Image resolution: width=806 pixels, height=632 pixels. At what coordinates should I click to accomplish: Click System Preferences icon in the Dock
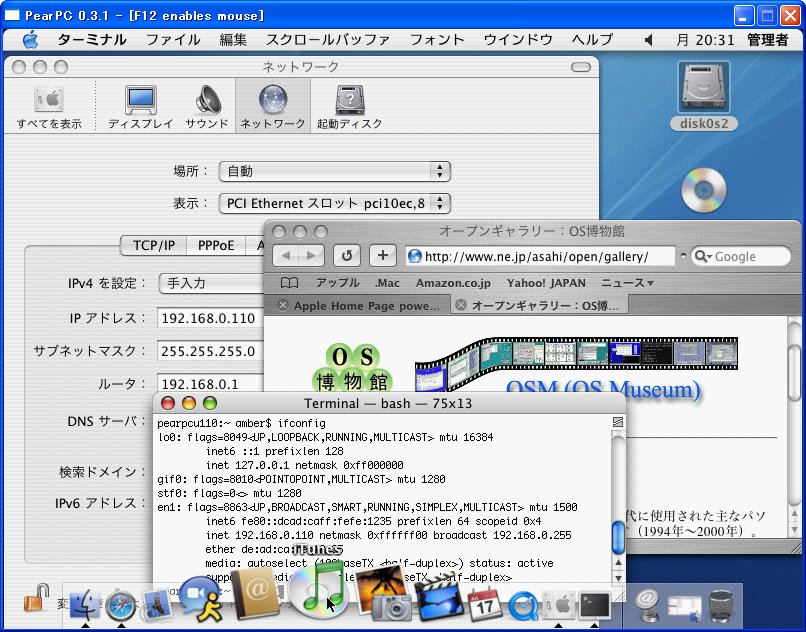pos(559,605)
